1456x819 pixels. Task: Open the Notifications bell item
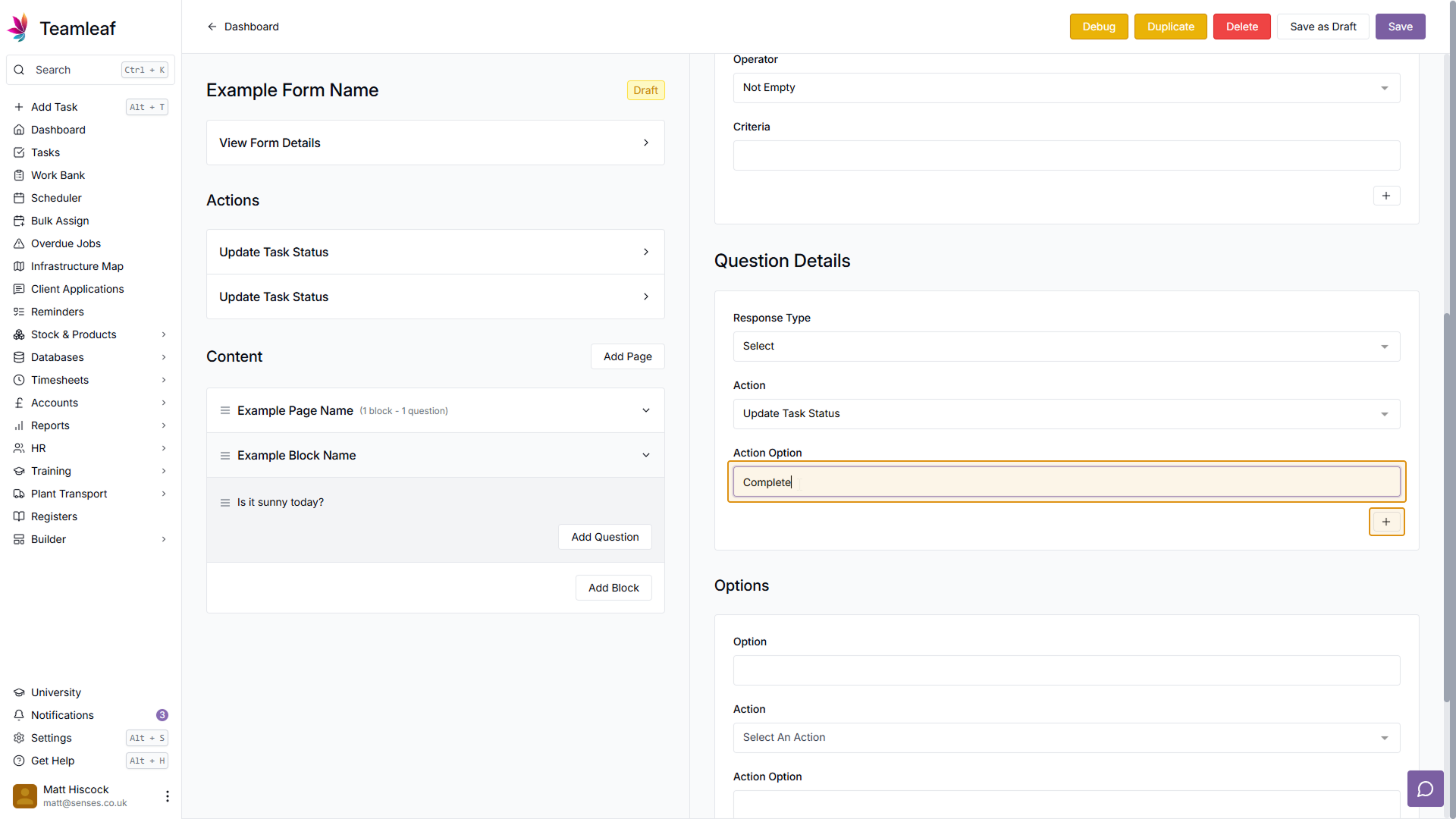pos(62,715)
